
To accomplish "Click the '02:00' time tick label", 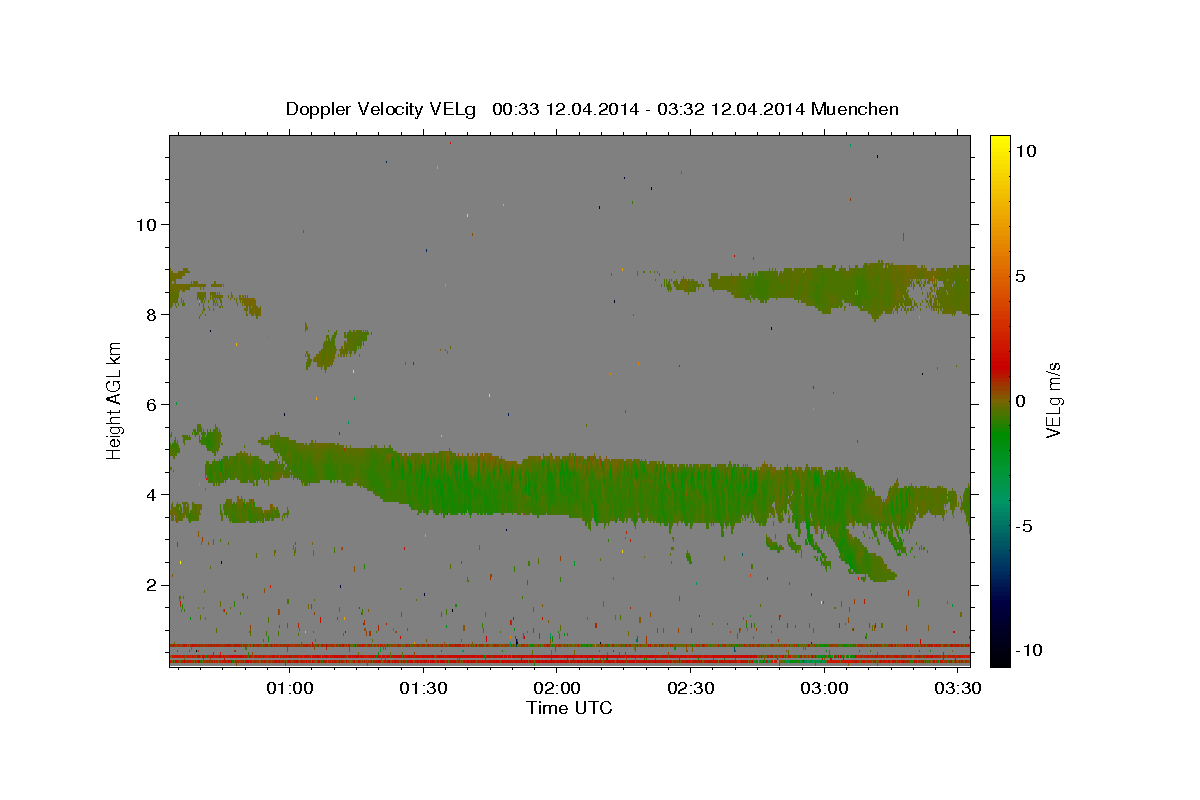I will [557, 689].
